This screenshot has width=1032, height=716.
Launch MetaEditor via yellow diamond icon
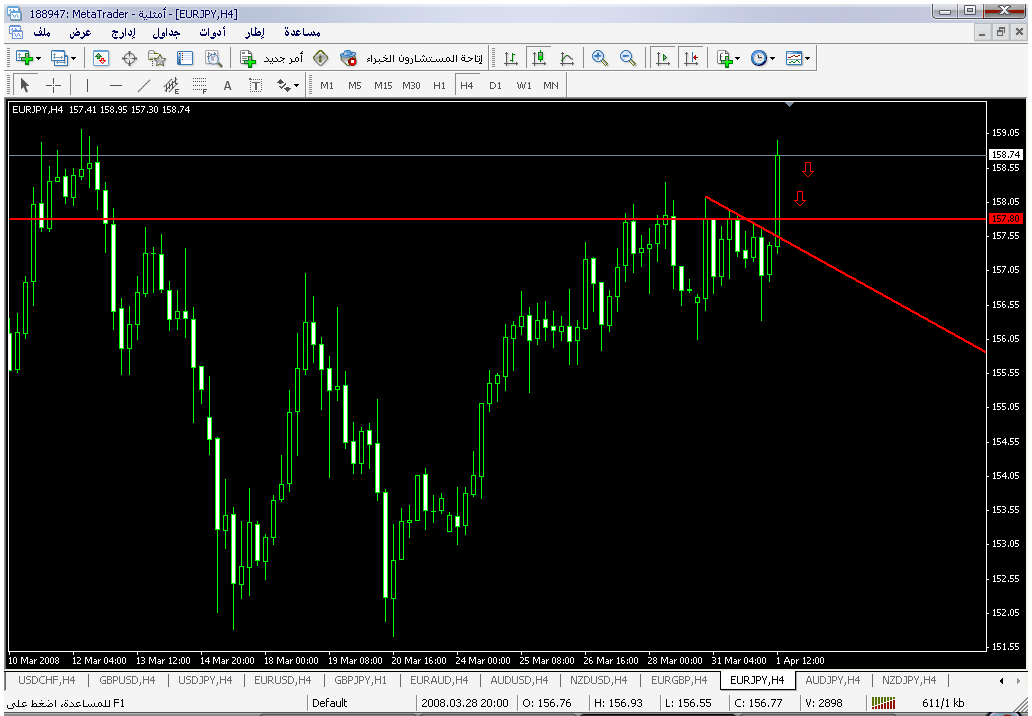click(x=321, y=59)
